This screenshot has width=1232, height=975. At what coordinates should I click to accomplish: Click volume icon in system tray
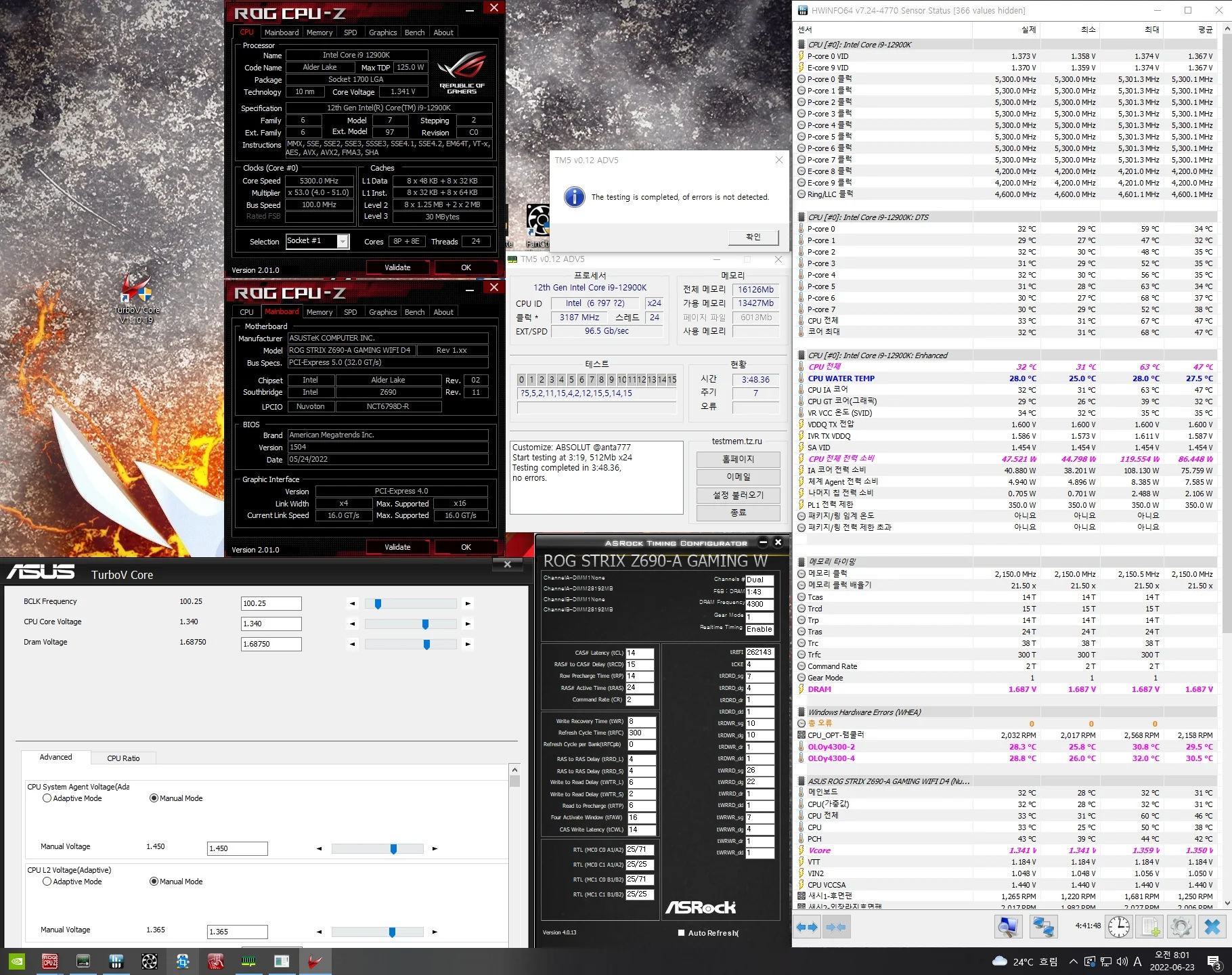click(x=1122, y=961)
